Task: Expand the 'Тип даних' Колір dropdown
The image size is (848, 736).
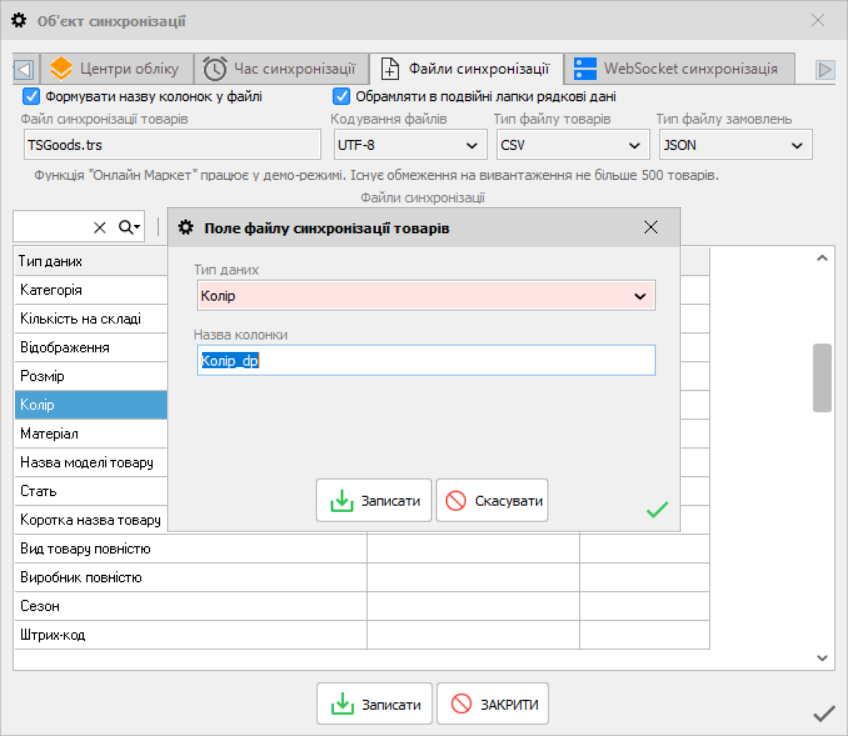Action: 426,296
